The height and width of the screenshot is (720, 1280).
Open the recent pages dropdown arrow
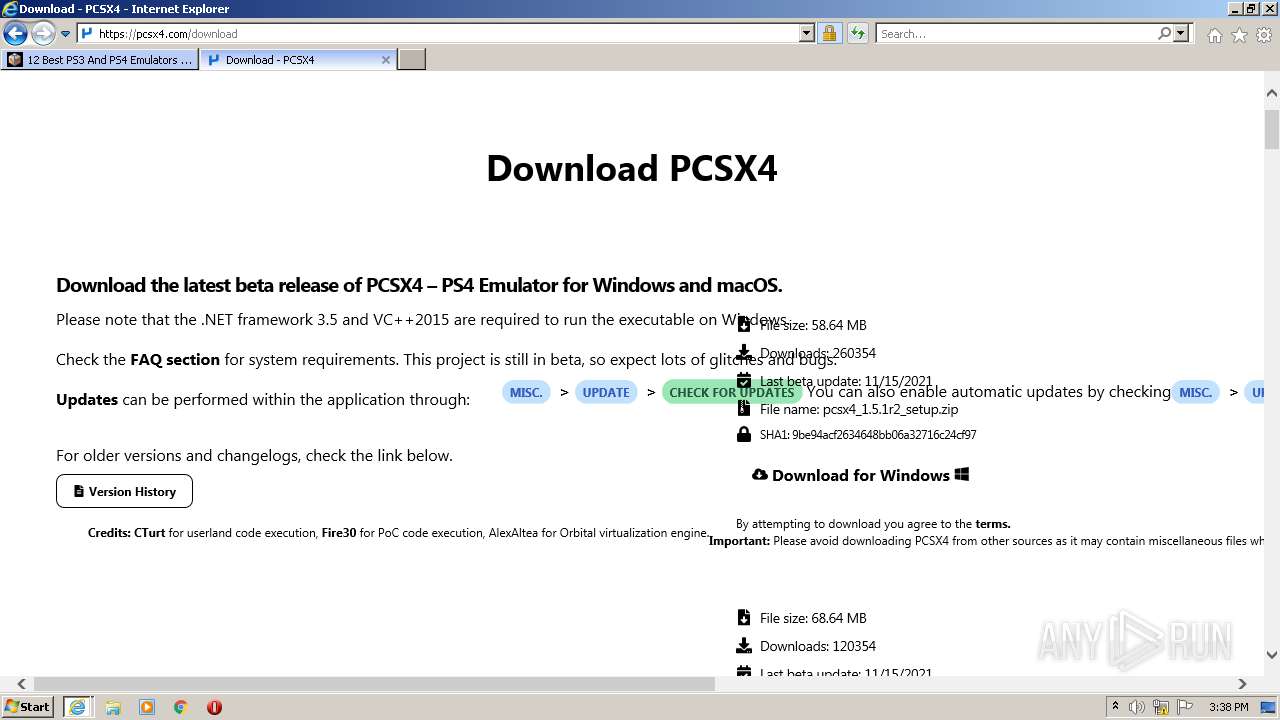point(65,34)
